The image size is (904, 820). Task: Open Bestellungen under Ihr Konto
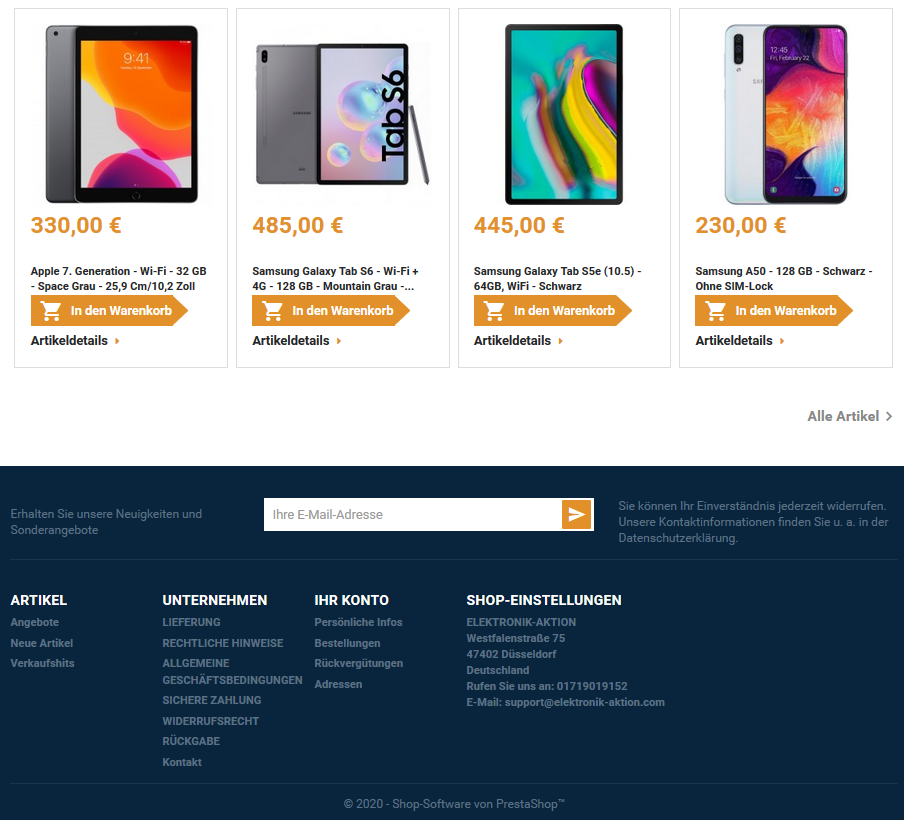(x=347, y=643)
